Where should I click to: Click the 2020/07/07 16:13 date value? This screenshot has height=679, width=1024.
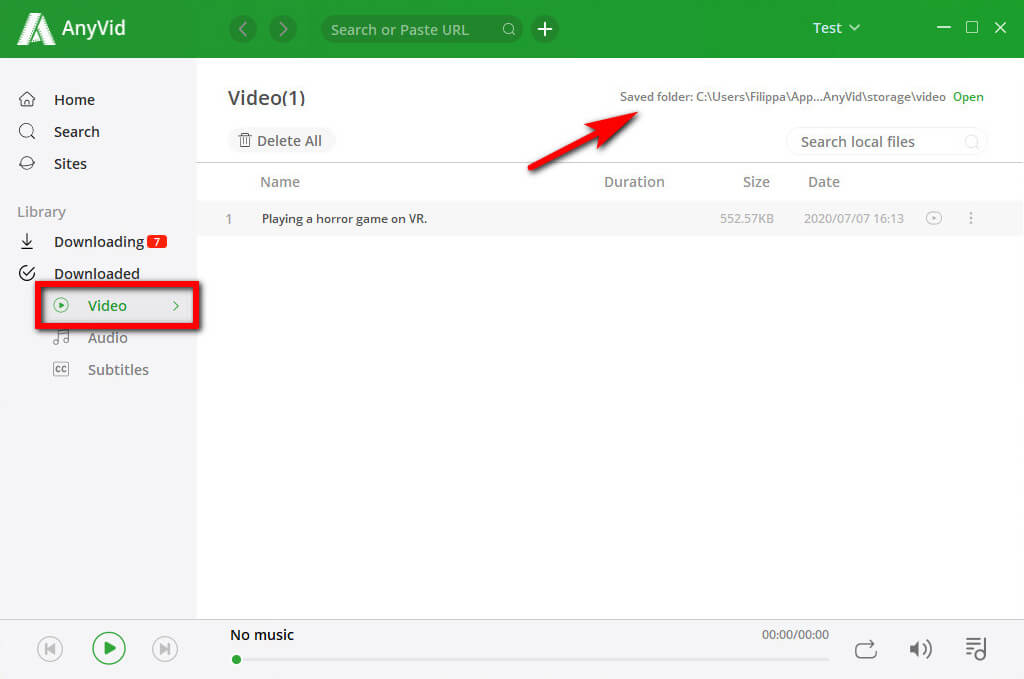(854, 219)
